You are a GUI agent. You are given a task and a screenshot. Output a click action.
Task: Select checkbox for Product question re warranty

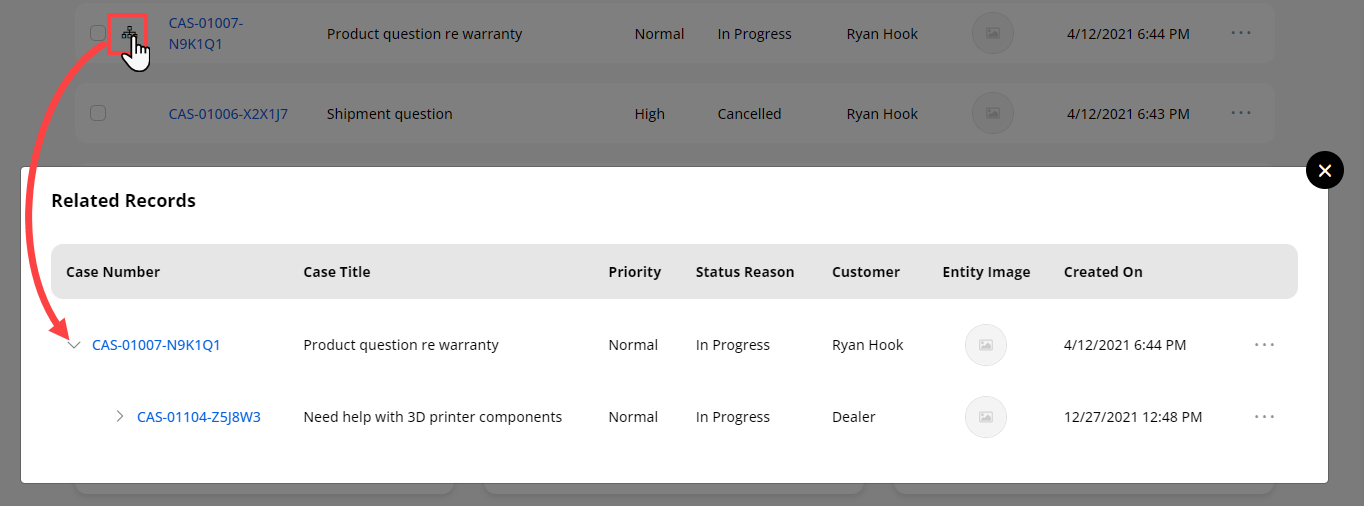(98, 33)
